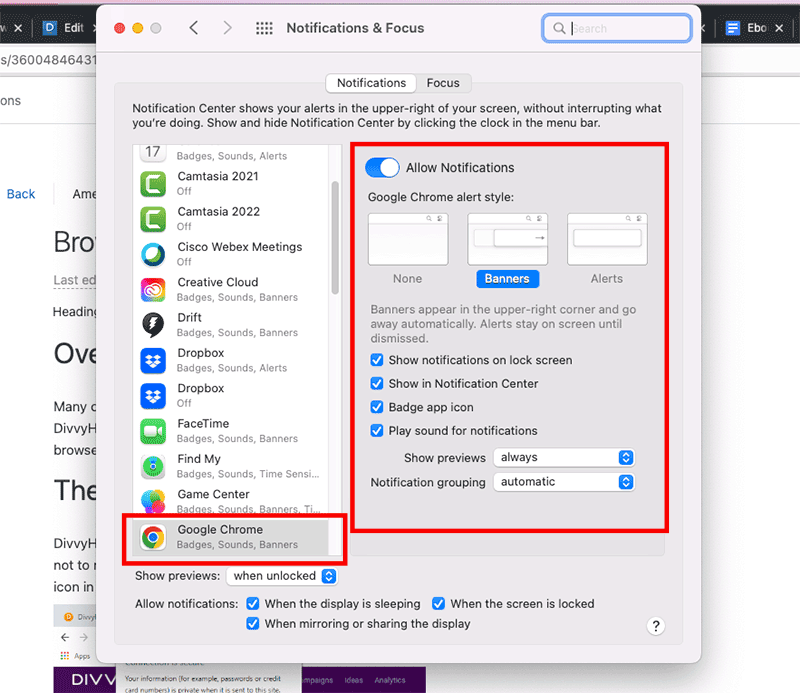Select Find My app icon
800x693 pixels.
click(x=153, y=466)
